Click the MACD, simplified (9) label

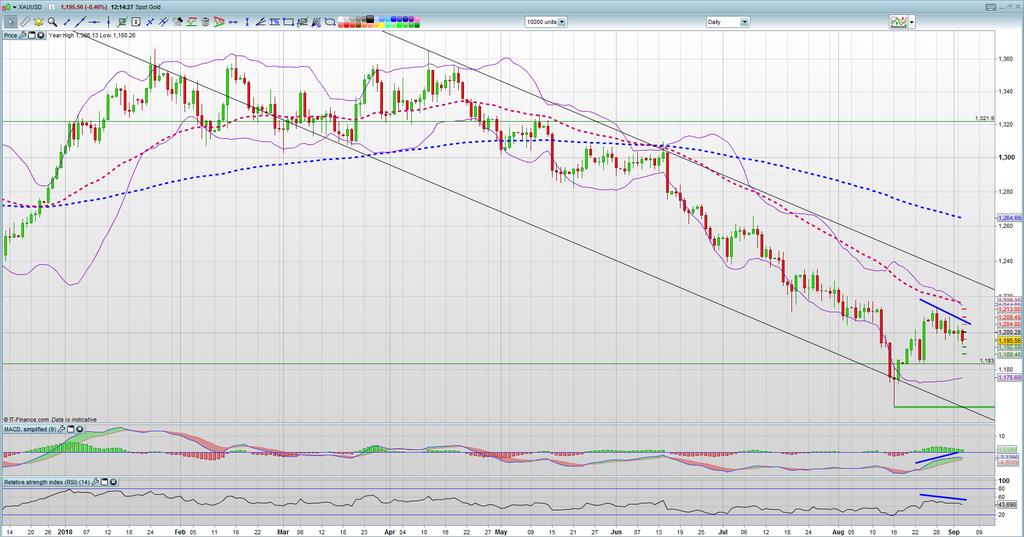click(29, 429)
